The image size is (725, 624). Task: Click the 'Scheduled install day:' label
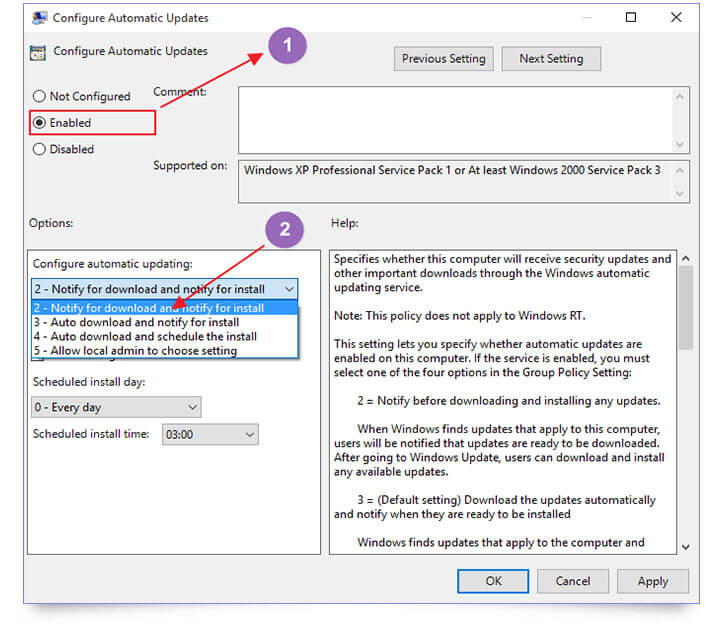click(x=89, y=382)
